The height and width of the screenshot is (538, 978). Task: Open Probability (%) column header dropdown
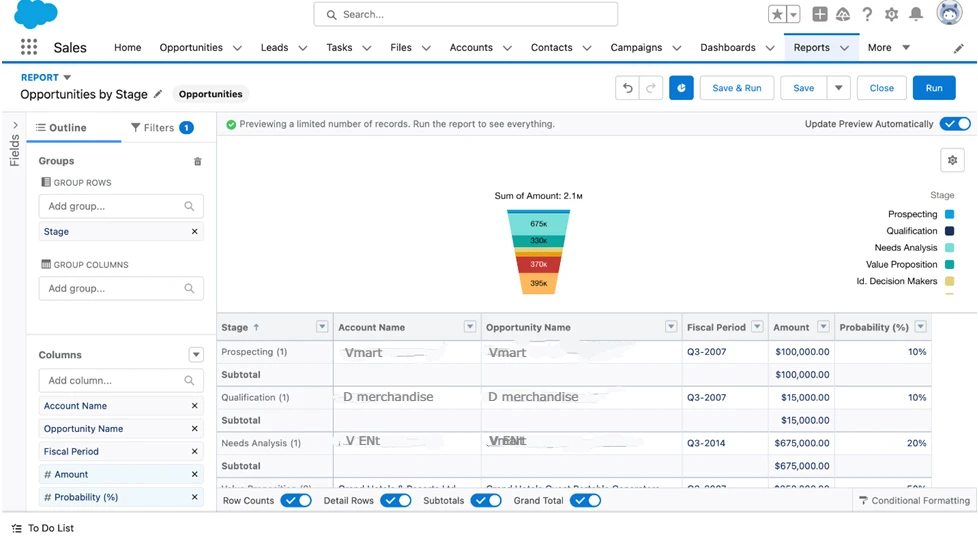coord(920,327)
